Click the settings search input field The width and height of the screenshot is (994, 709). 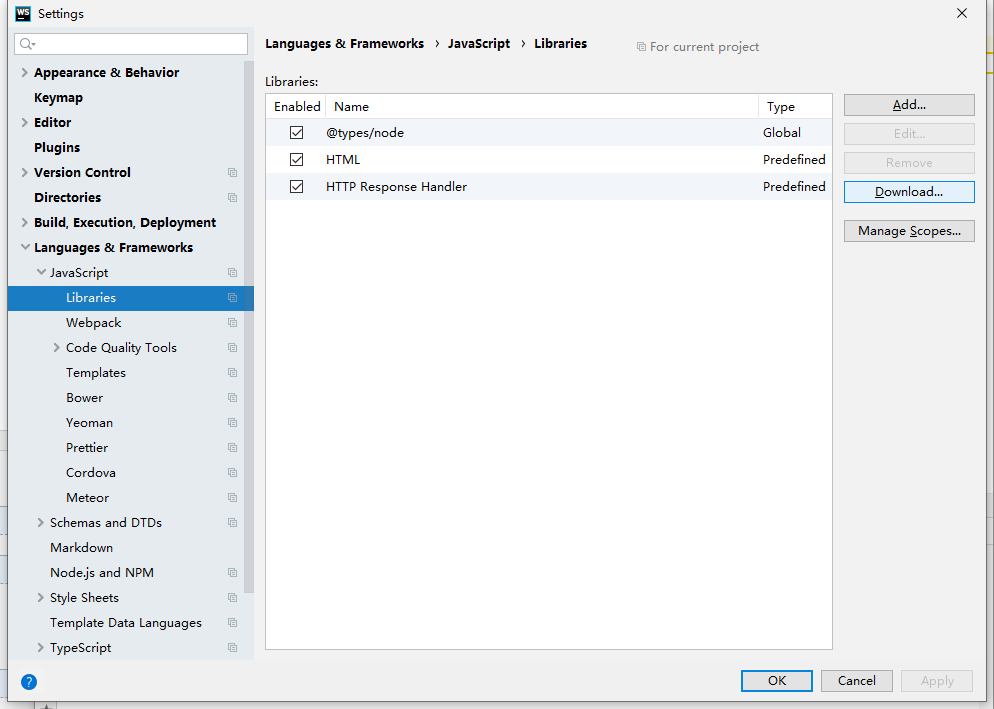click(x=131, y=44)
